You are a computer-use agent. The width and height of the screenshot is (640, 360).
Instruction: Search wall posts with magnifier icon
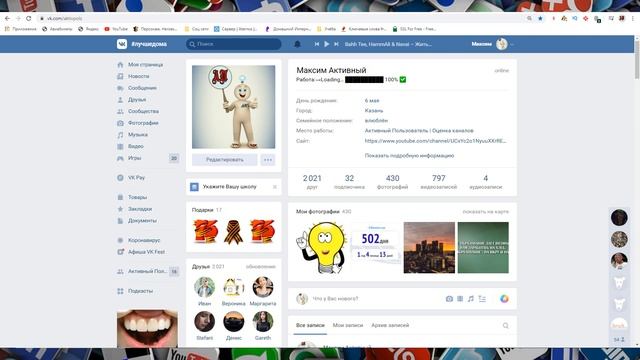pyautogui.click(x=505, y=325)
